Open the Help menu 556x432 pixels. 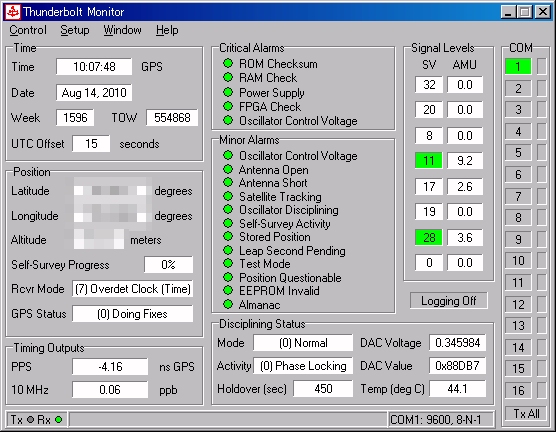[x=167, y=30]
